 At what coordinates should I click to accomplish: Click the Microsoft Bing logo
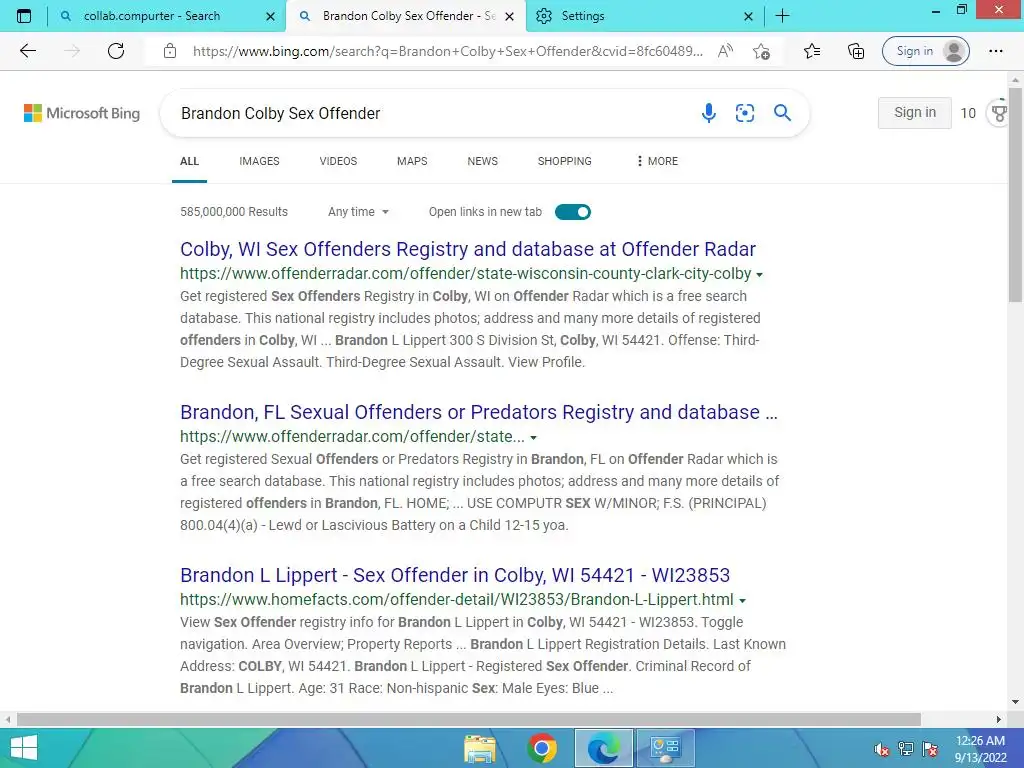(x=82, y=113)
